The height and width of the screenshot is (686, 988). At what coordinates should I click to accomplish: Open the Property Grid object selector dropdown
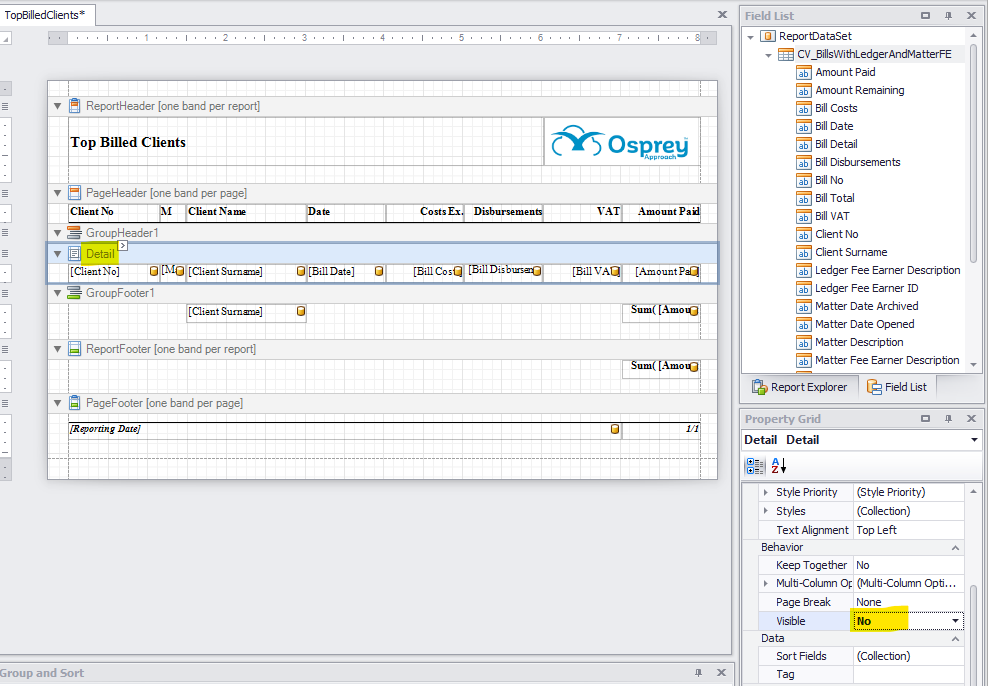click(974, 440)
